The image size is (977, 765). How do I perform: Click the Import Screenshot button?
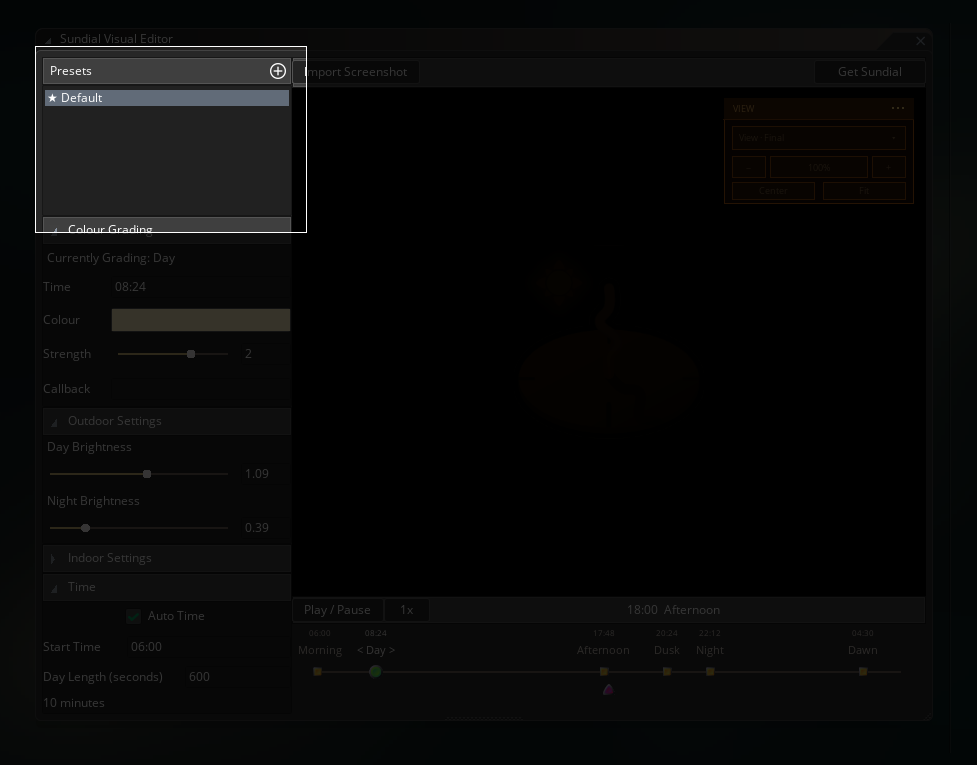pos(355,72)
